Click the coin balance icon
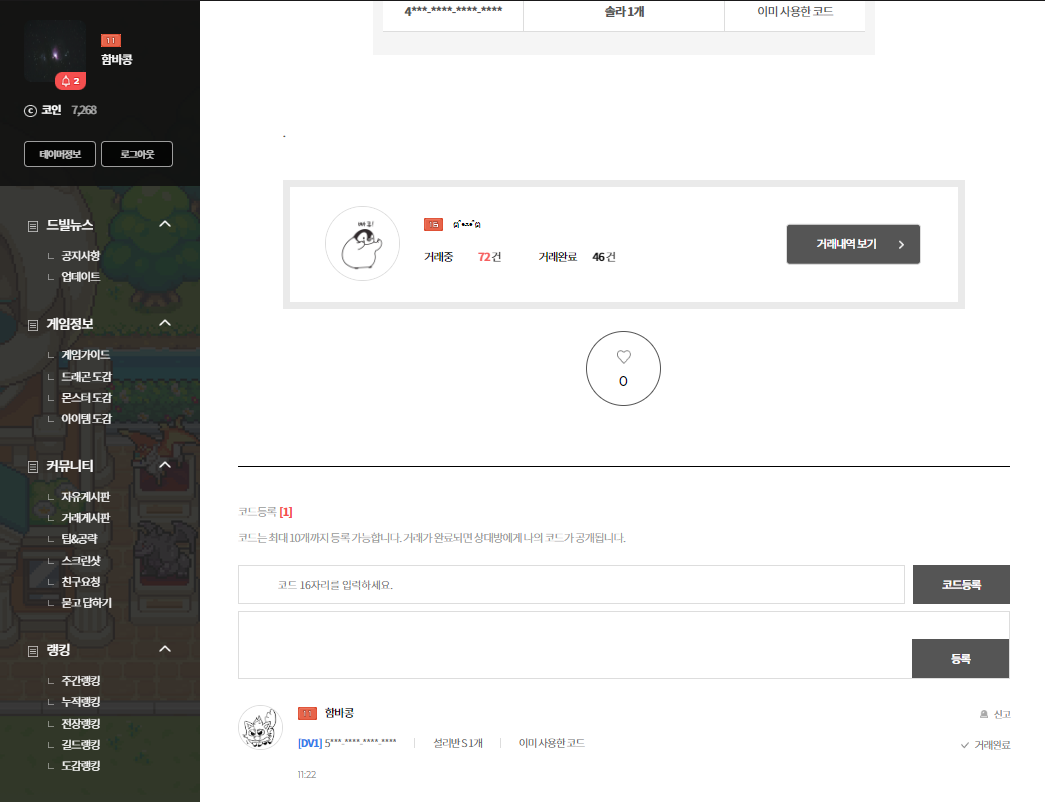This screenshot has height=802, width=1045. click(30, 110)
